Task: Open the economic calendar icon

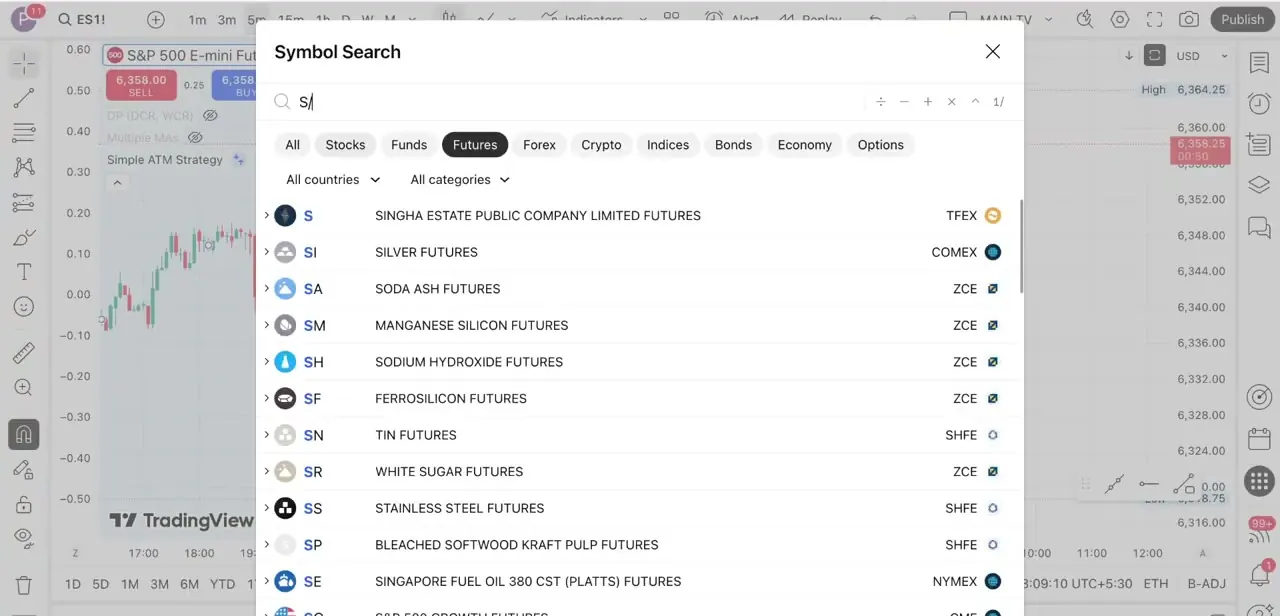Action: pos(1259,439)
